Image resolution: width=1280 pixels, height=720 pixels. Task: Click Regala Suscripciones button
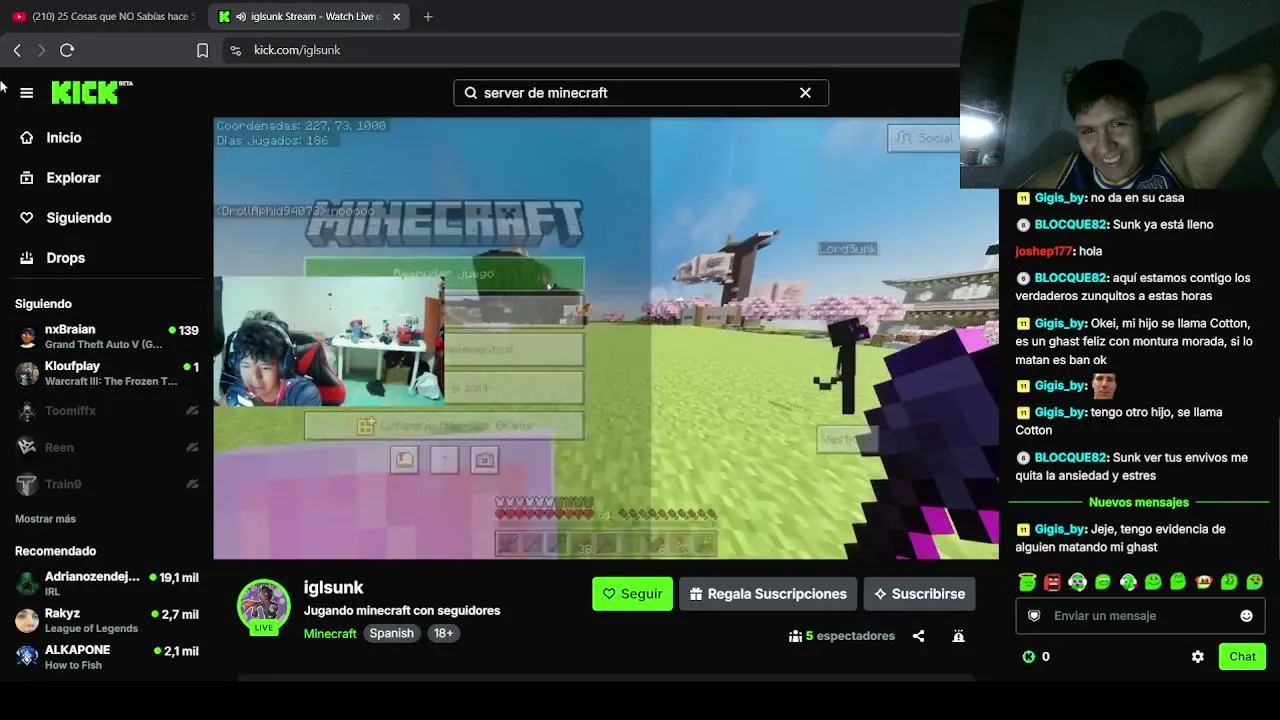pos(768,594)
